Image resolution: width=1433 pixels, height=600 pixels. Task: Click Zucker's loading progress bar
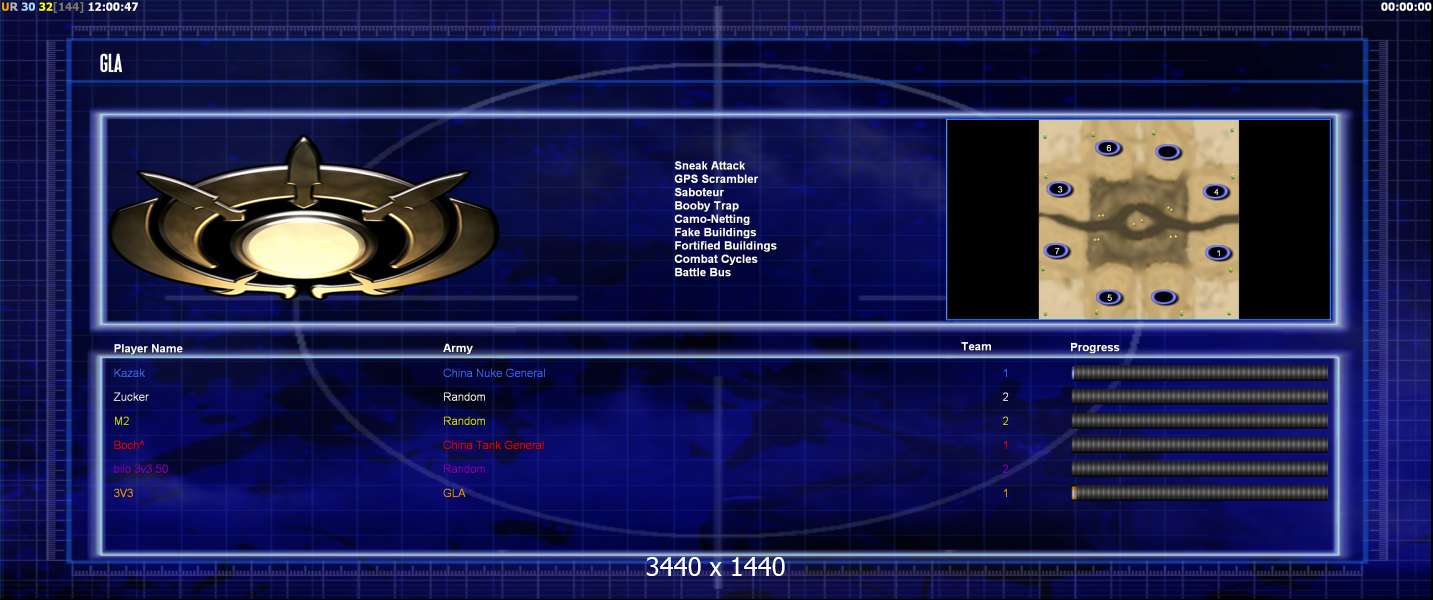click(1200, 397)
